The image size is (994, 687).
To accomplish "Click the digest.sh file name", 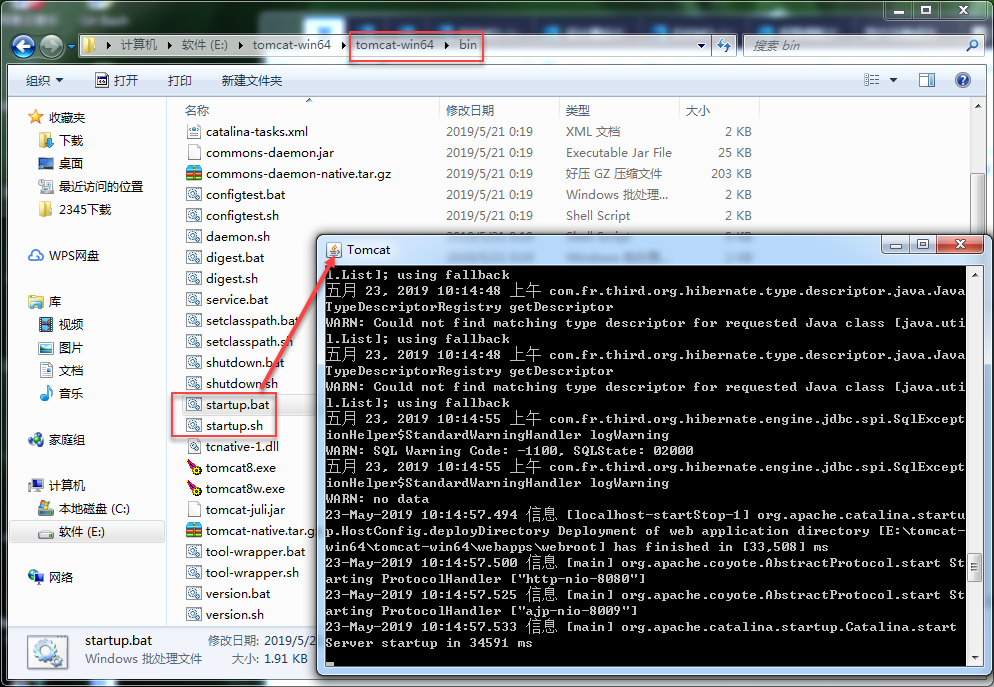I will point(231,278).
